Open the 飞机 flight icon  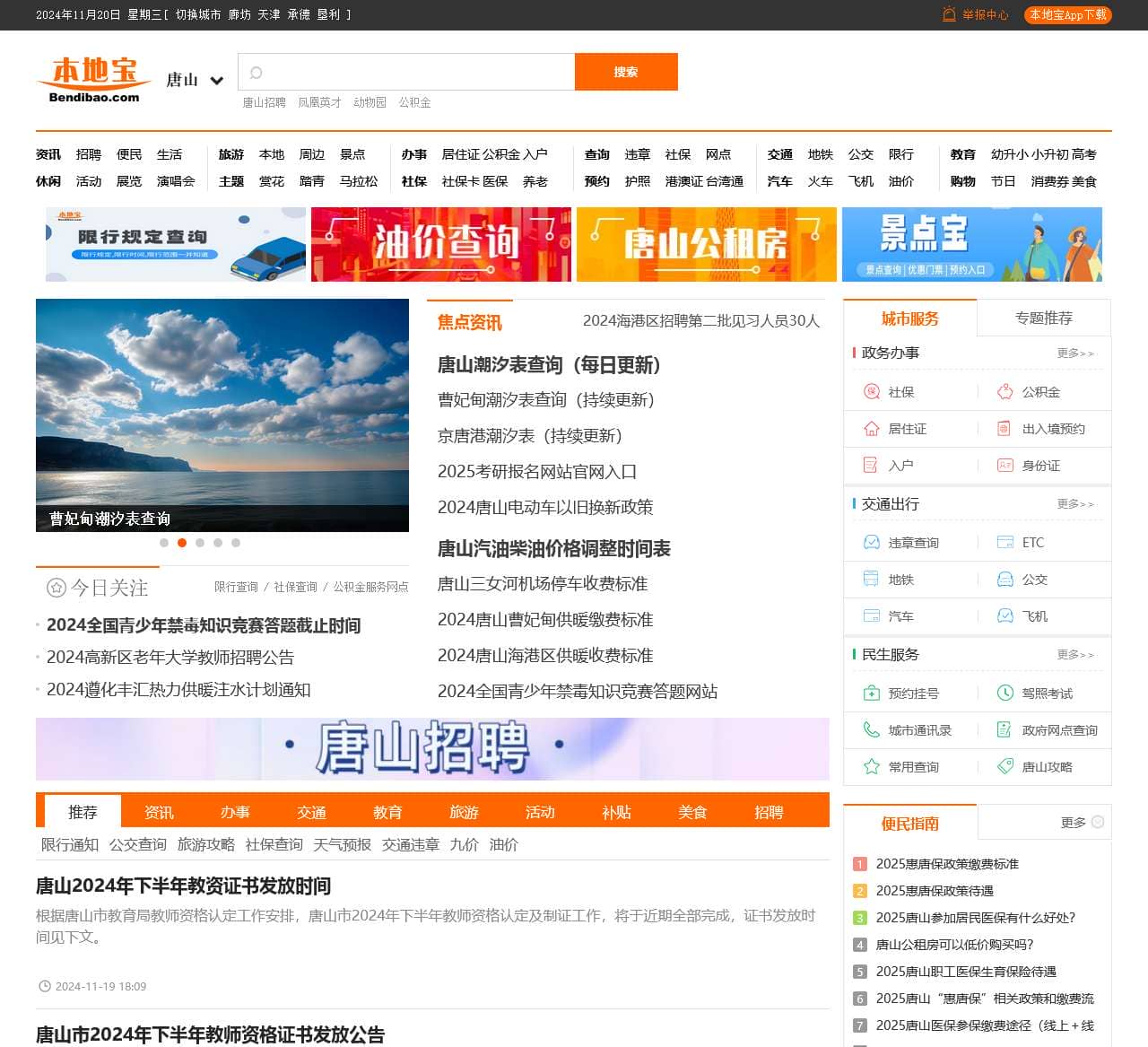point(1005,616)
